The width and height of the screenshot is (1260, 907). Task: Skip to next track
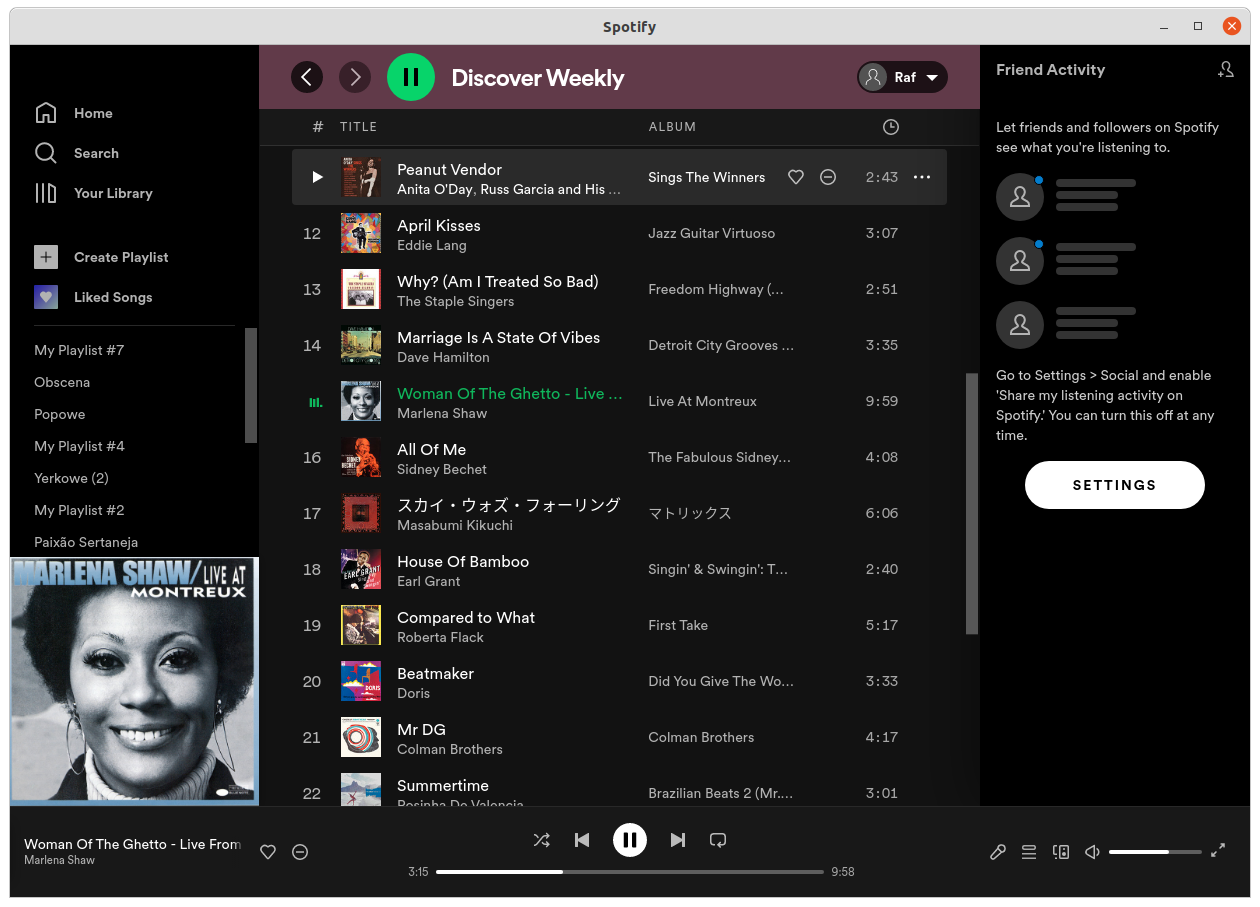pos(678,840)
